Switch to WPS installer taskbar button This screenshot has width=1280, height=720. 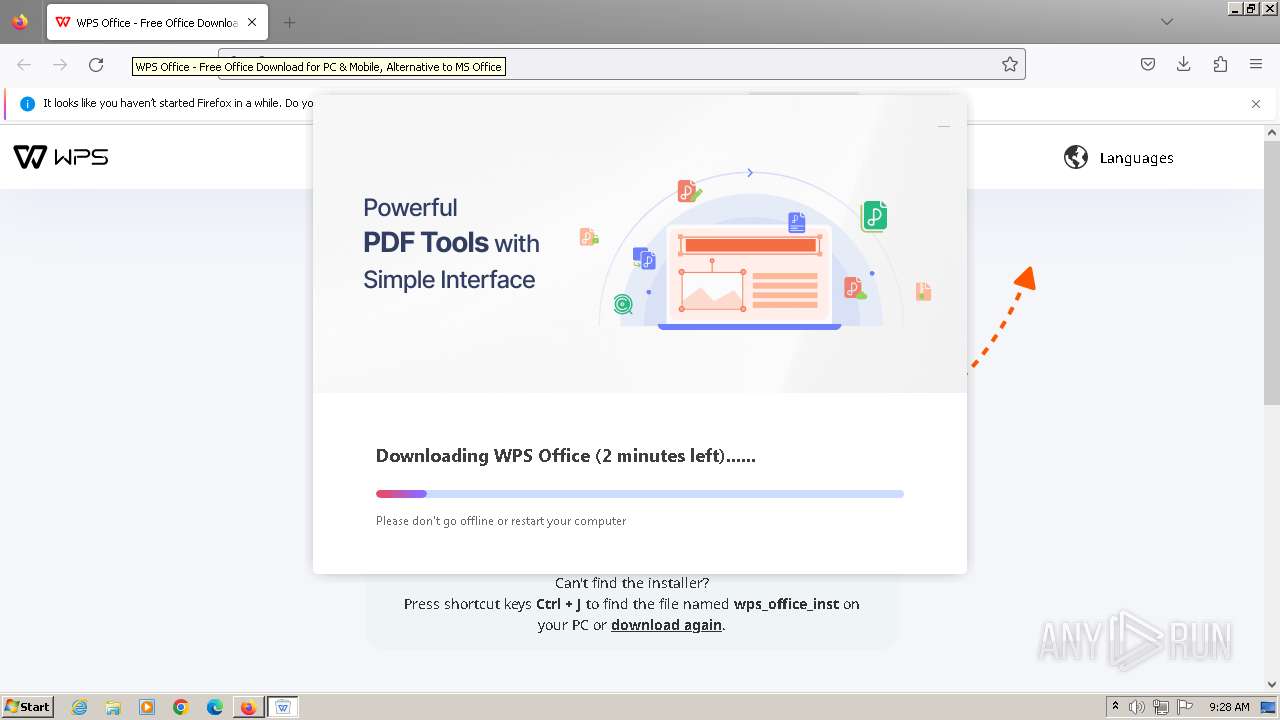coord(283,707)
